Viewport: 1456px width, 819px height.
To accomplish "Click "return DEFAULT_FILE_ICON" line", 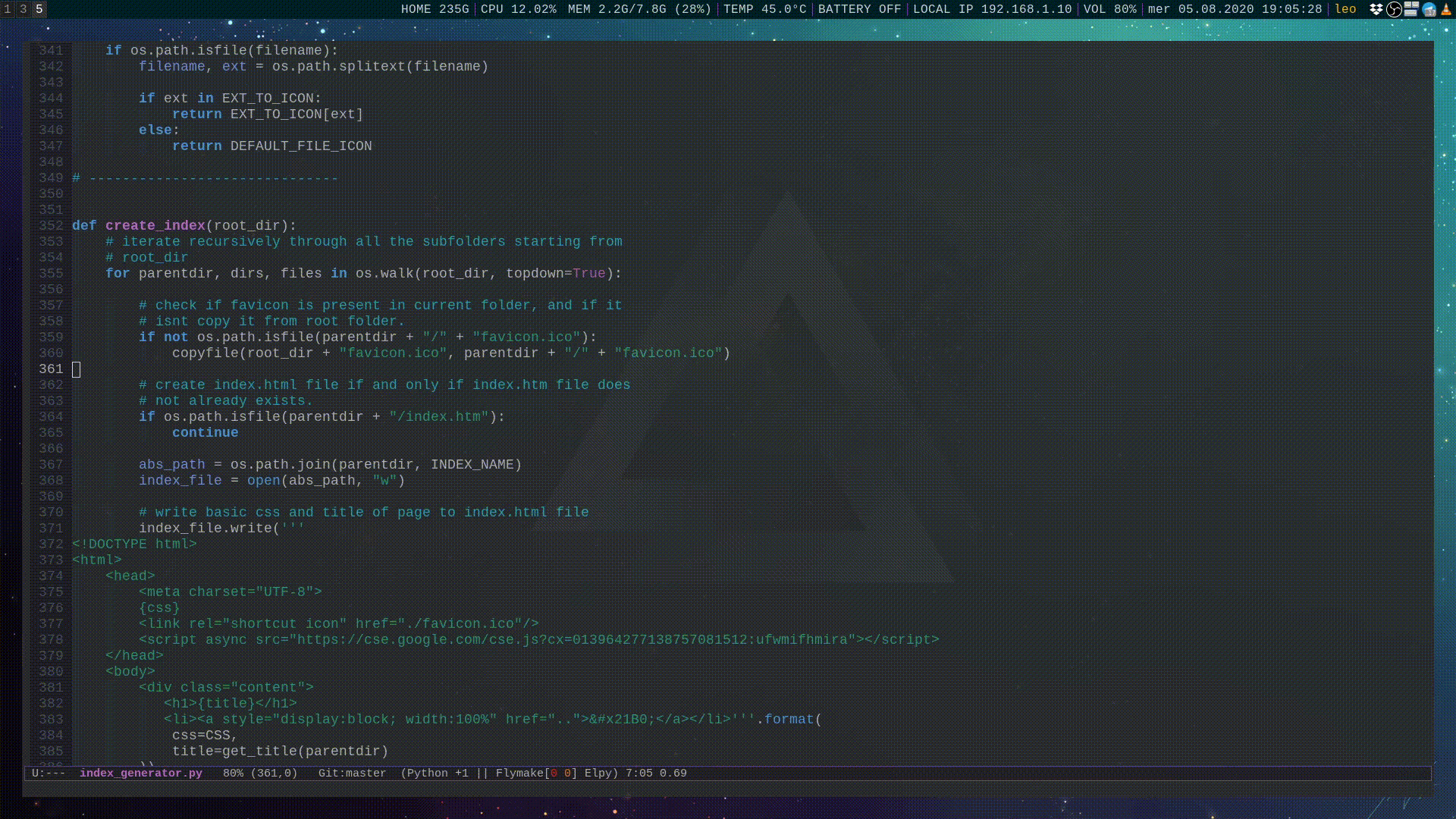I will (272, 146).
